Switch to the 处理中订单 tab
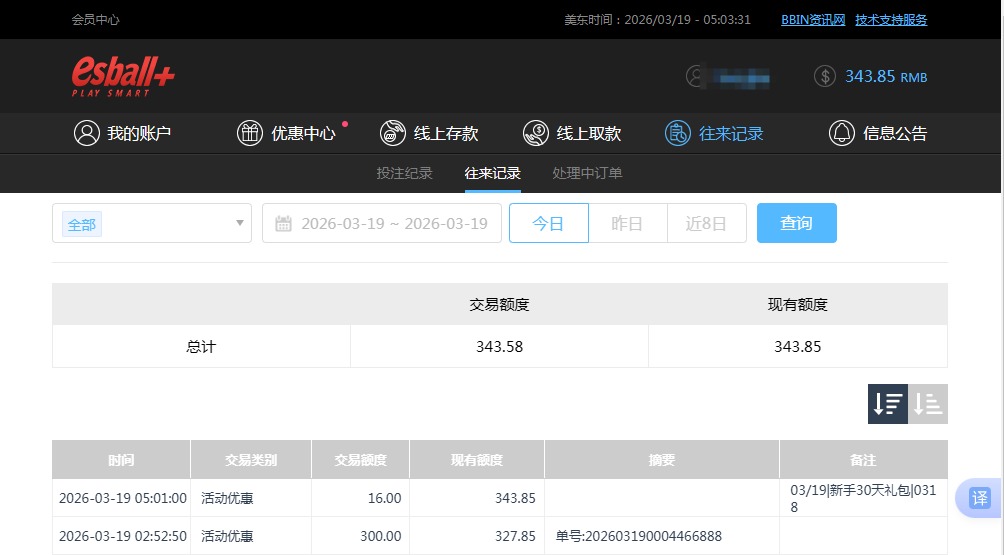The width and height of the screenshot is (1004, 555). point(587,173)
